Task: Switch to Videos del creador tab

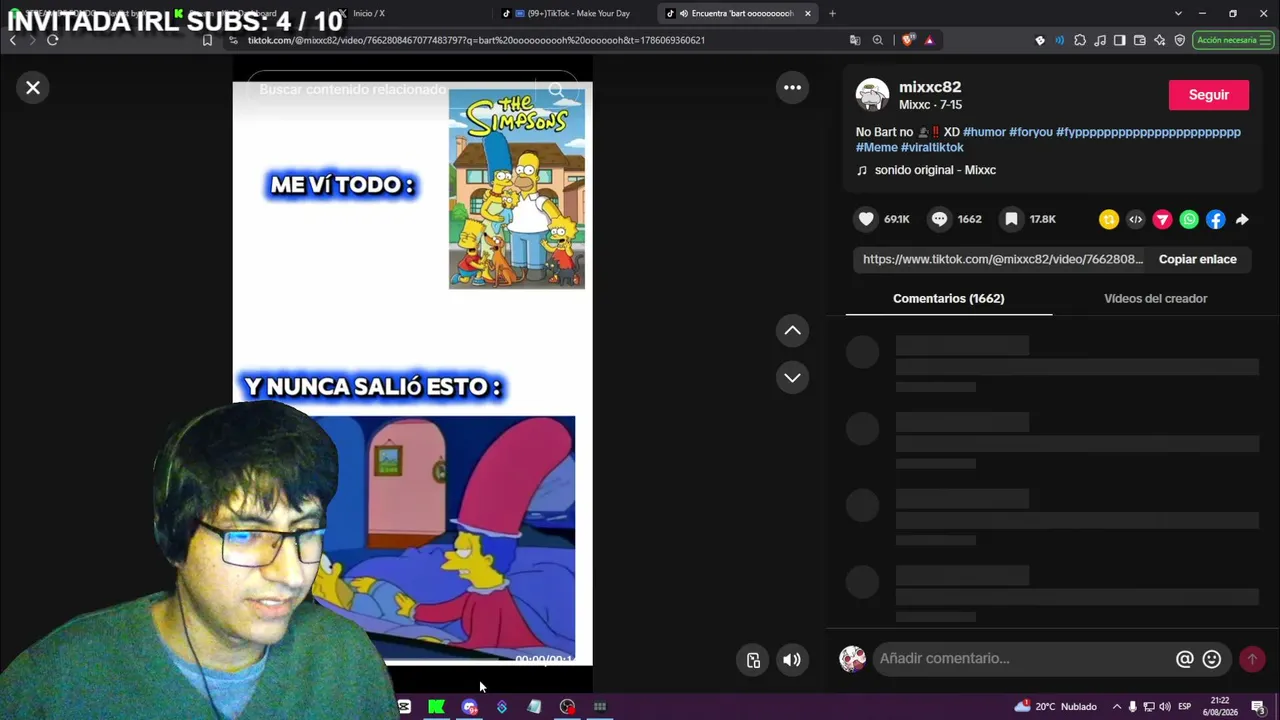Action: click(1155, 298)
